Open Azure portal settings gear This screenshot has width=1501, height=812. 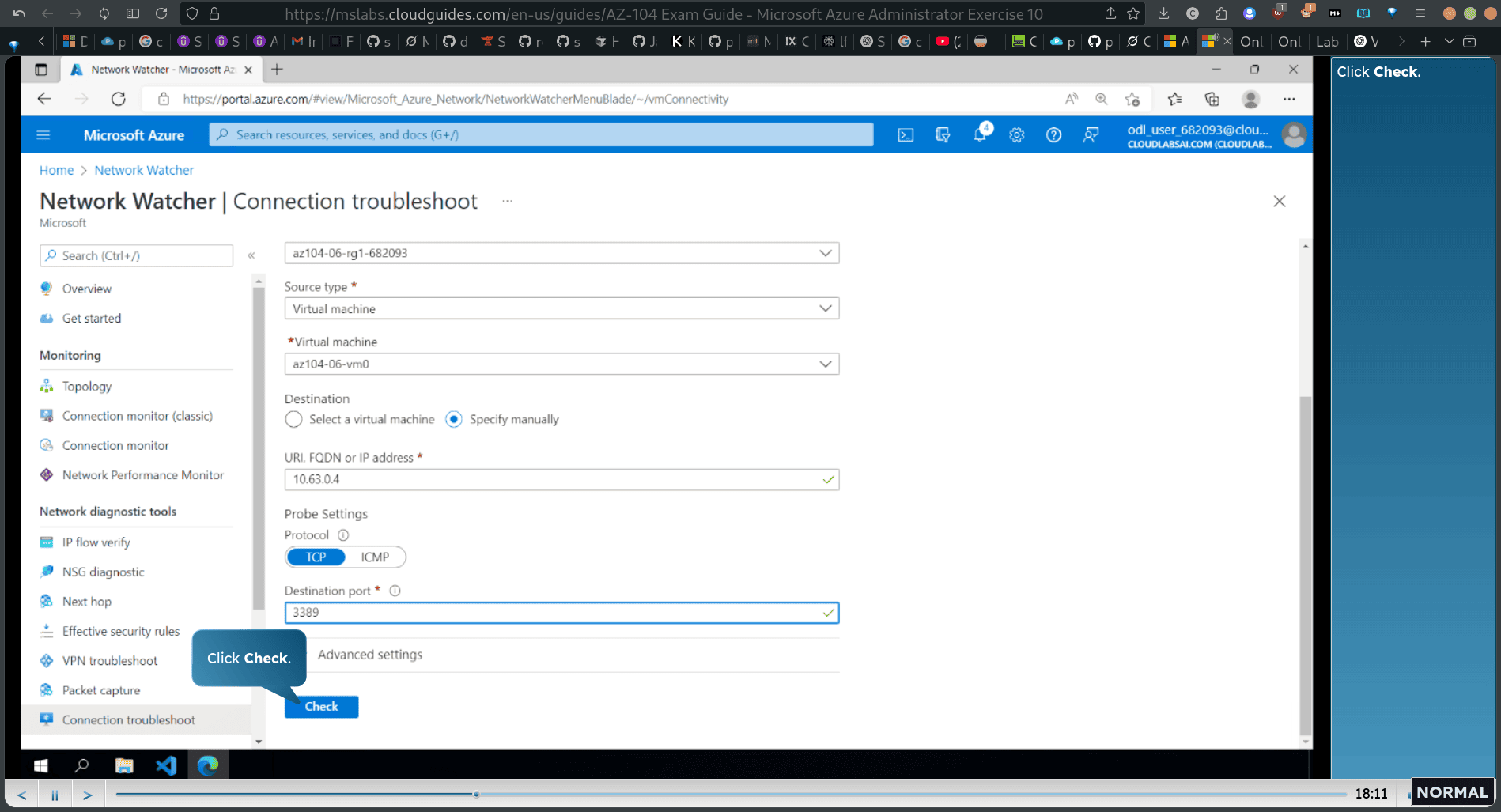coord(1016,134)
